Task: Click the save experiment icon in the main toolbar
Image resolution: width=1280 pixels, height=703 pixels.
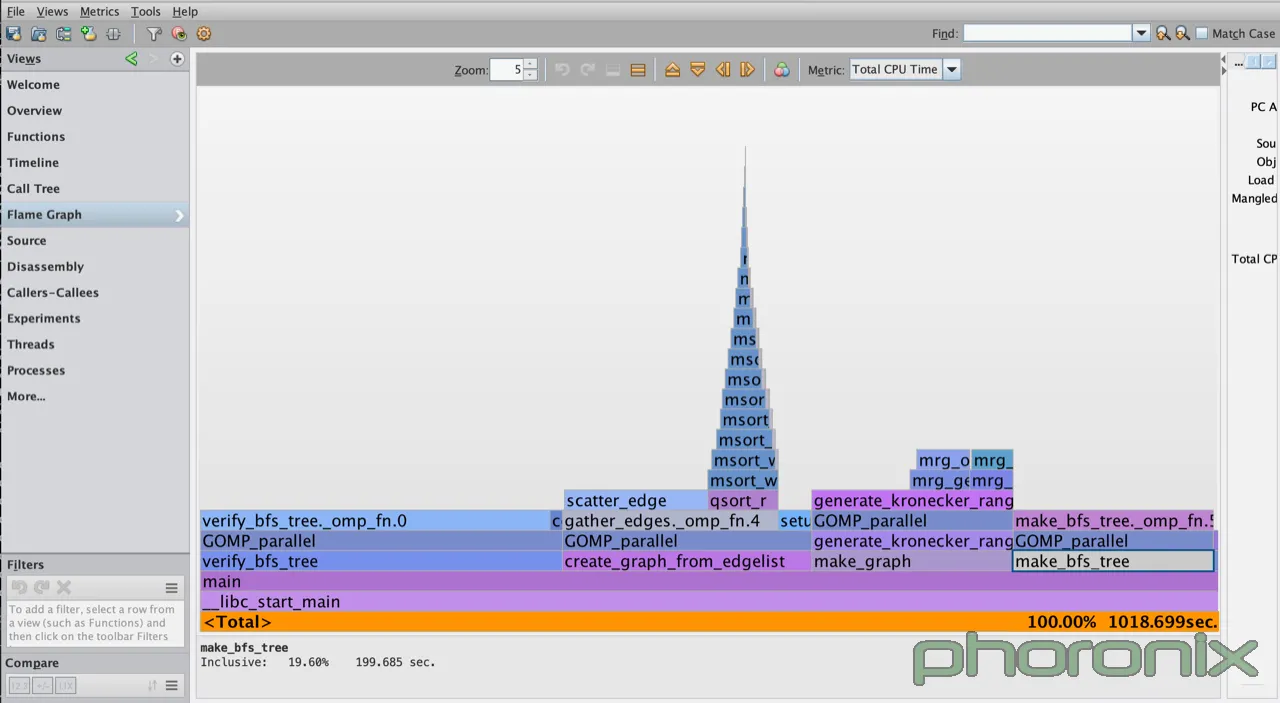Action: [14, 34]
